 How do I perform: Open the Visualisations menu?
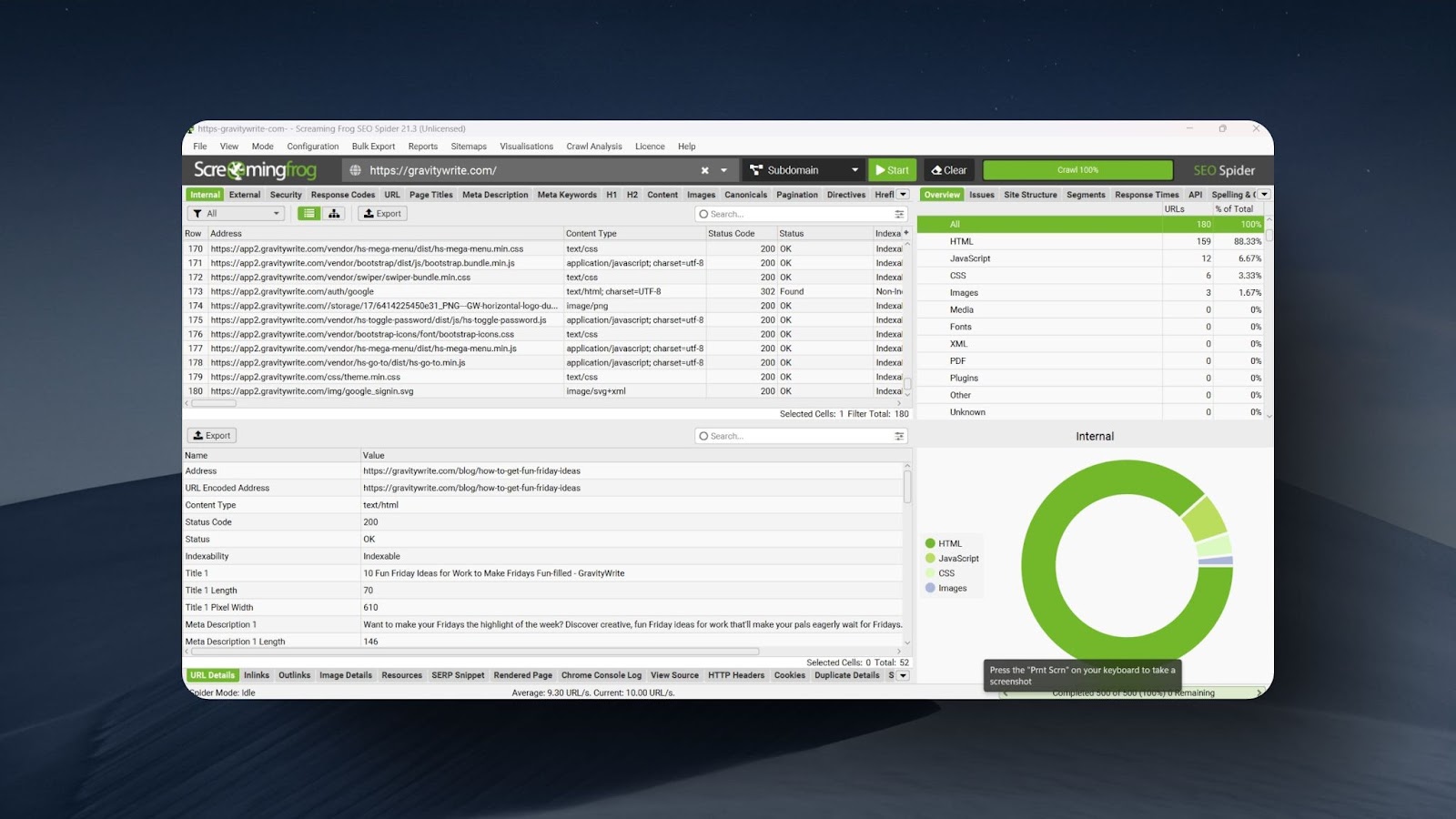[526, 147]
